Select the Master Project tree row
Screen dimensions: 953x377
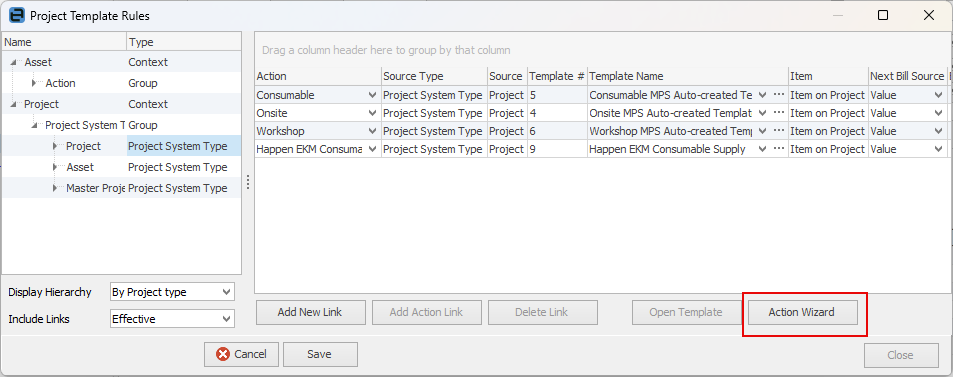point(122,188)
